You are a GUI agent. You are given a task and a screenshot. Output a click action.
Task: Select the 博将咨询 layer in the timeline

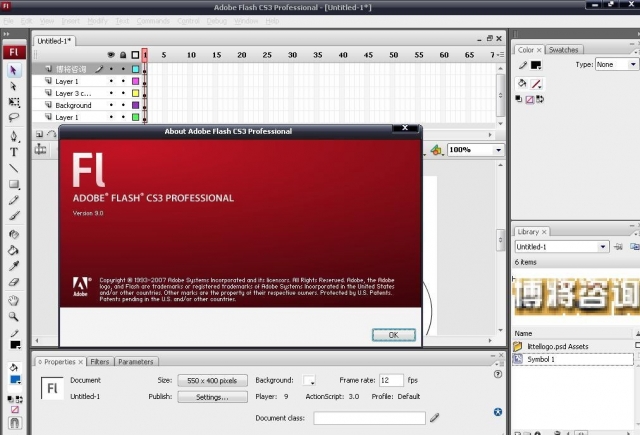[x=71, y=69]
